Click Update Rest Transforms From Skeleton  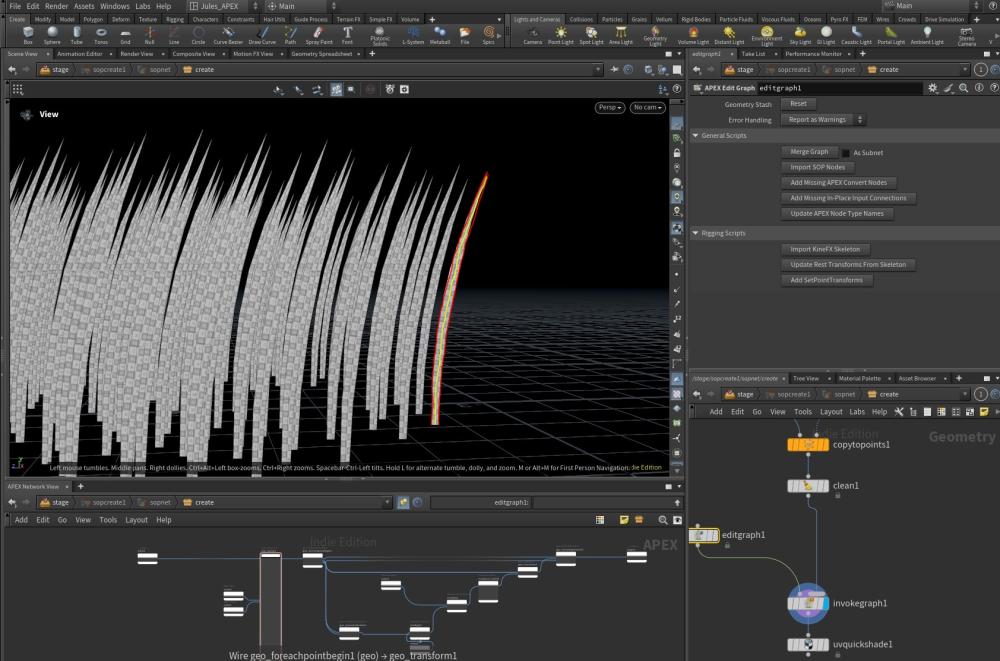(x=848, y=265)
